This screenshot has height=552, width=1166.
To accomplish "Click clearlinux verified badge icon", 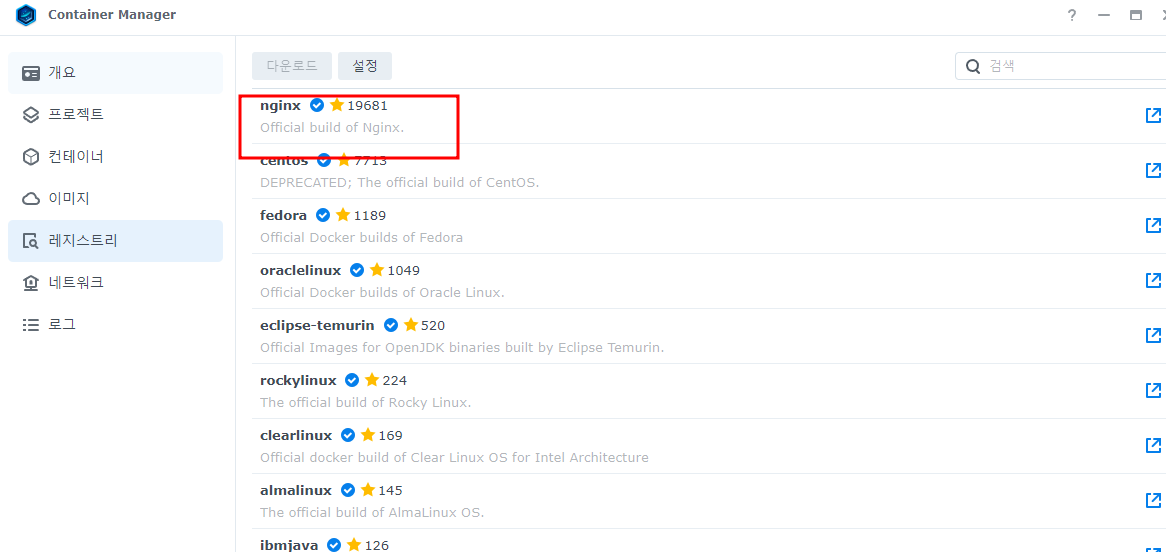I will pyautogui.click(x=347, y=435).
